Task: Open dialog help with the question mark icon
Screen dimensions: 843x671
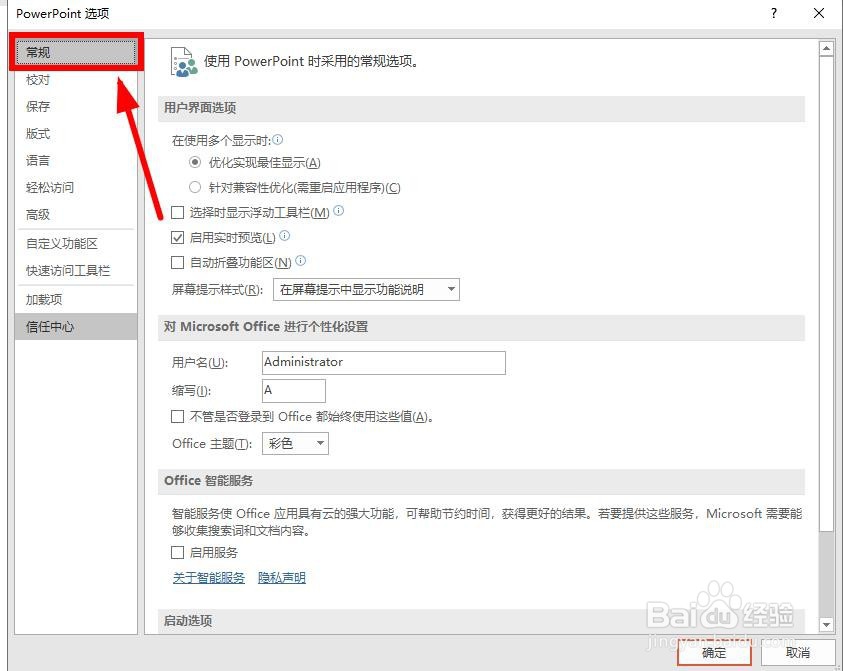Action: point(772,13)
